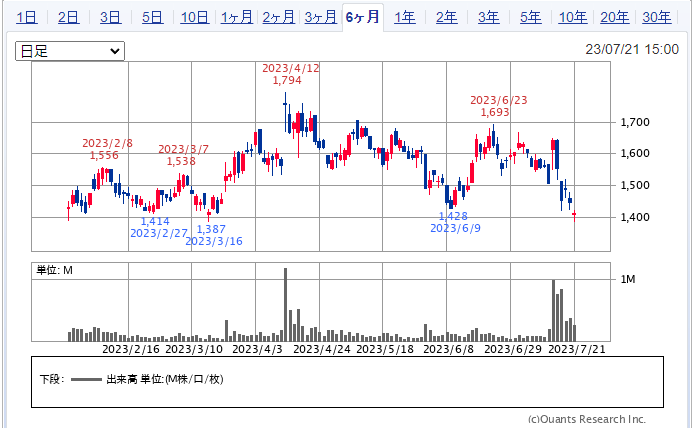The image size is (695, 428).
Task: Click the tallest volume bar in April
Action: (285, 304)
